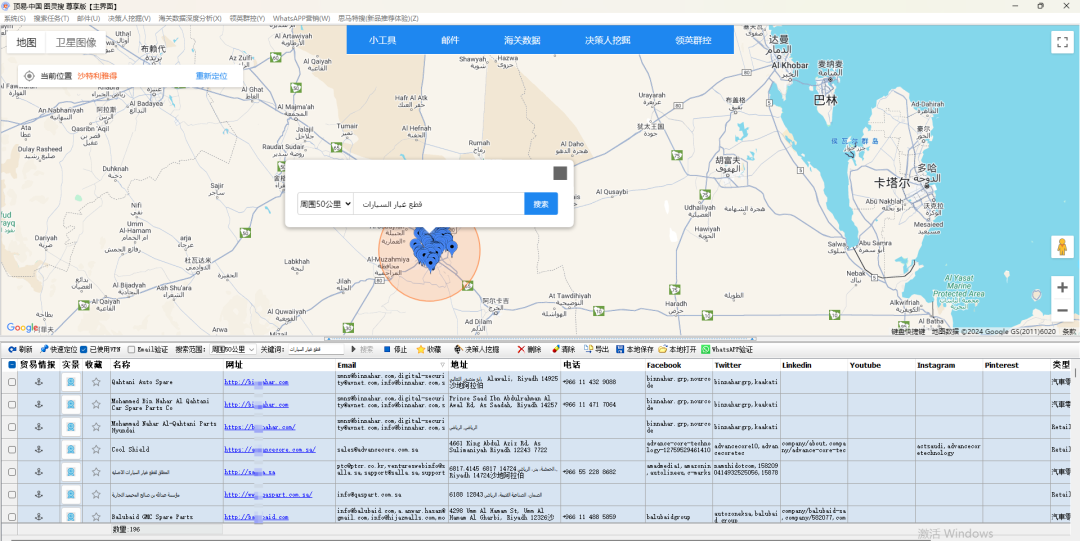Open street view icon for Cool Shield row
Viewport: 1080px width, 541px height.
coord(70,449)
